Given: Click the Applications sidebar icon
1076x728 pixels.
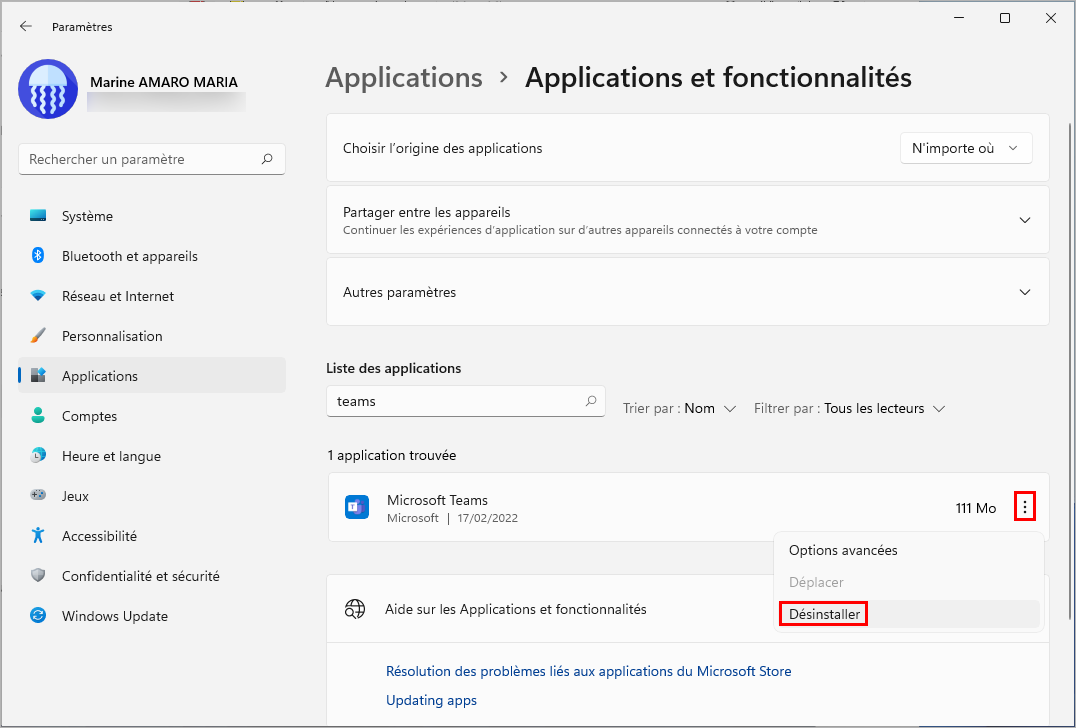Looking at the screenshot, I should click(38, 375).
